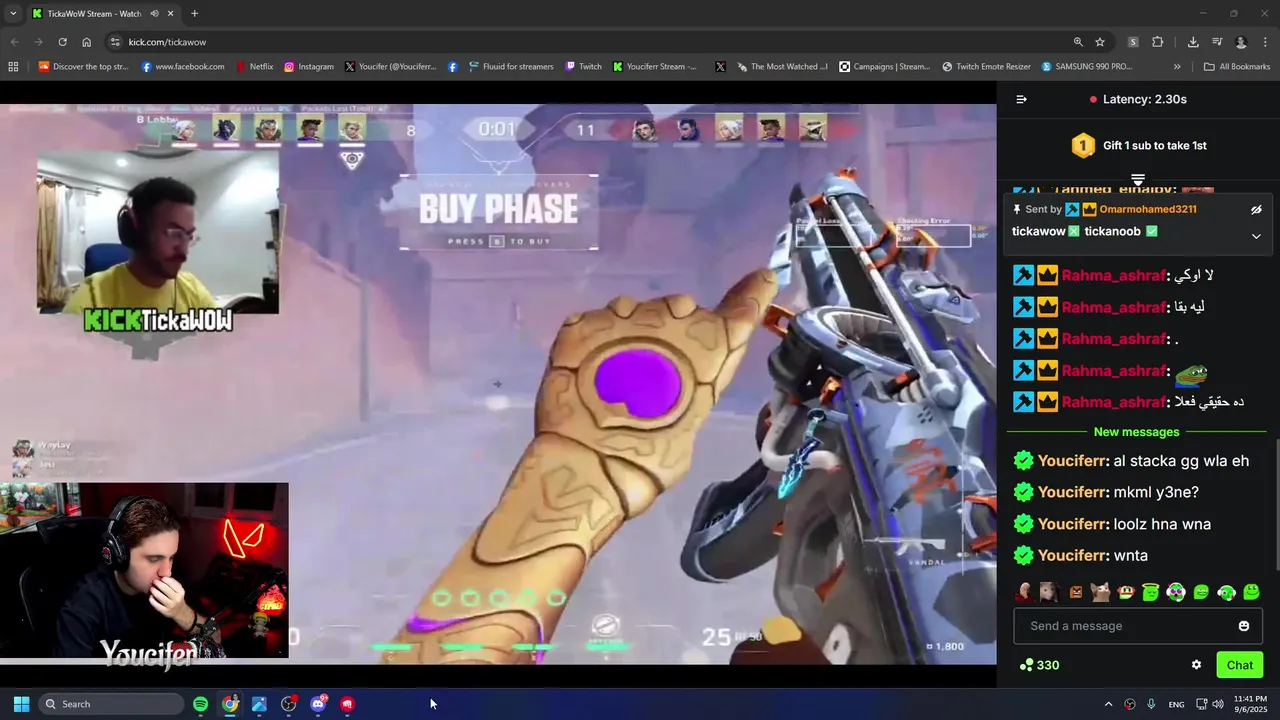Switch the ENG input language
This screenshot has height=720, width=1280.
point(1176,704)
